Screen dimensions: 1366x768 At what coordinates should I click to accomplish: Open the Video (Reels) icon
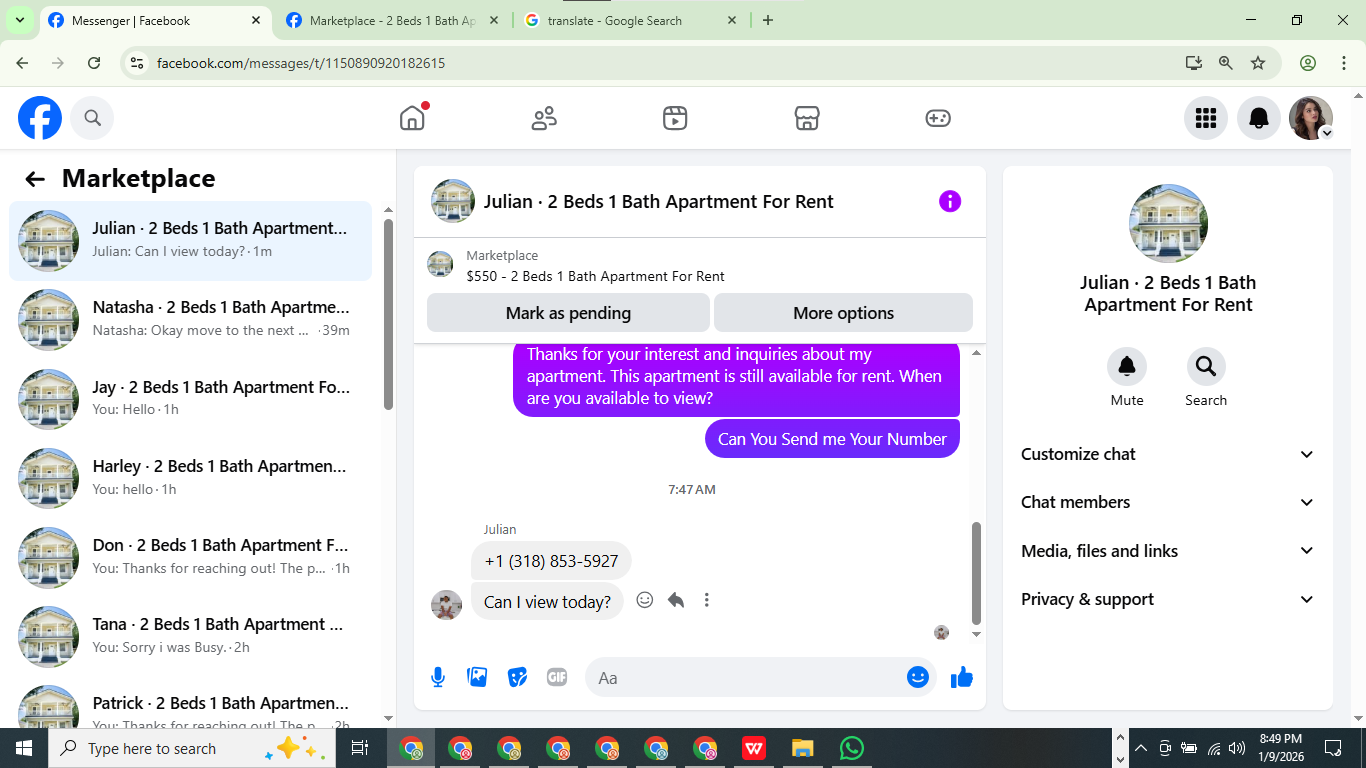[x=675, y=118]
